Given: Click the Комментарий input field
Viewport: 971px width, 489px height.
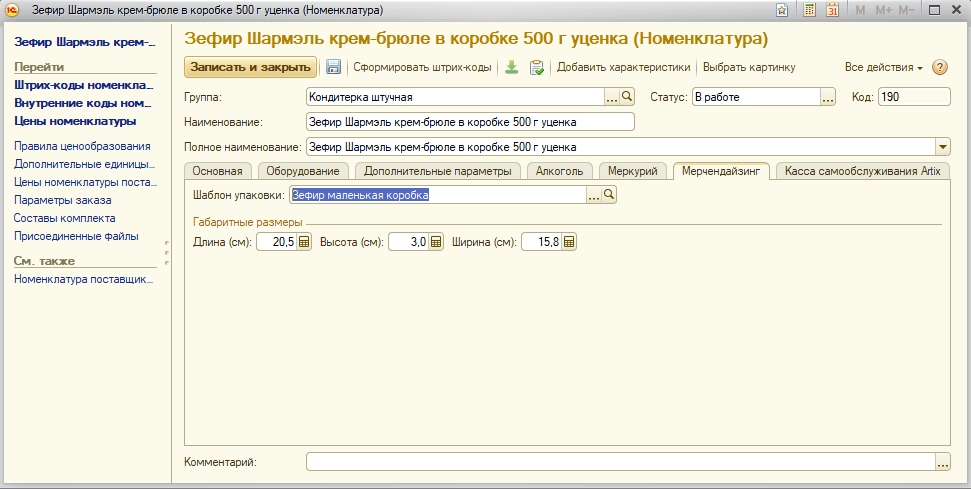Looking at the screenshot, I should (x=620, y=462).
